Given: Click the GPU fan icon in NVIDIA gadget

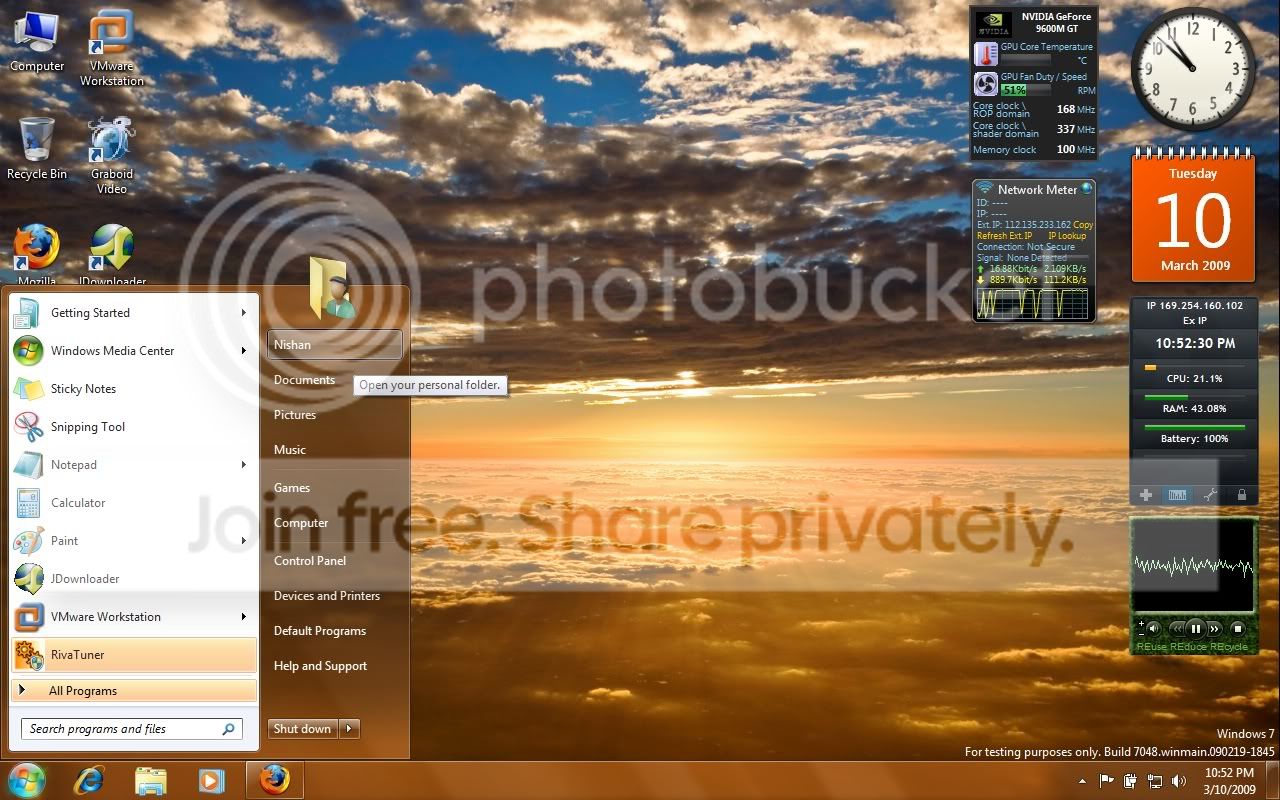Looking at the screenshot, I should pyautogui.click(x=985, y=84).
